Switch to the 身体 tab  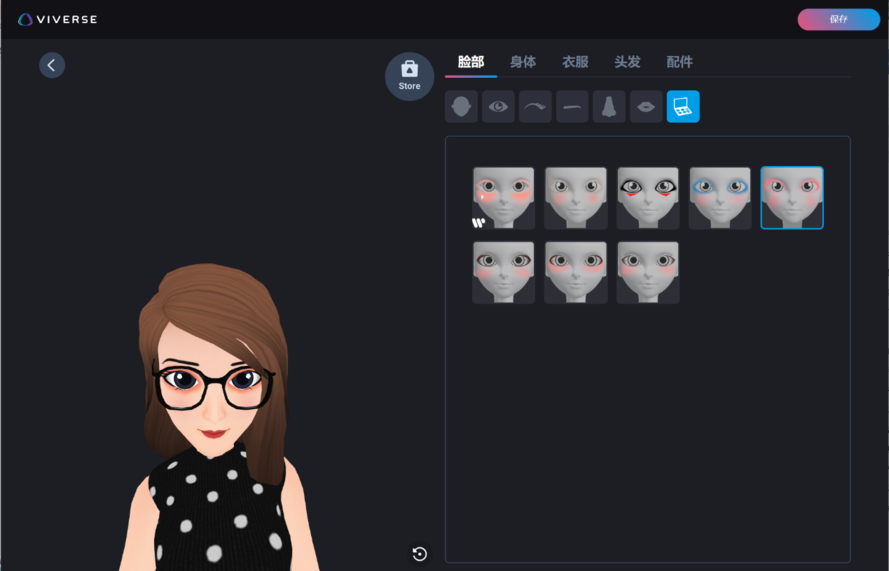[x=523, y=62]
